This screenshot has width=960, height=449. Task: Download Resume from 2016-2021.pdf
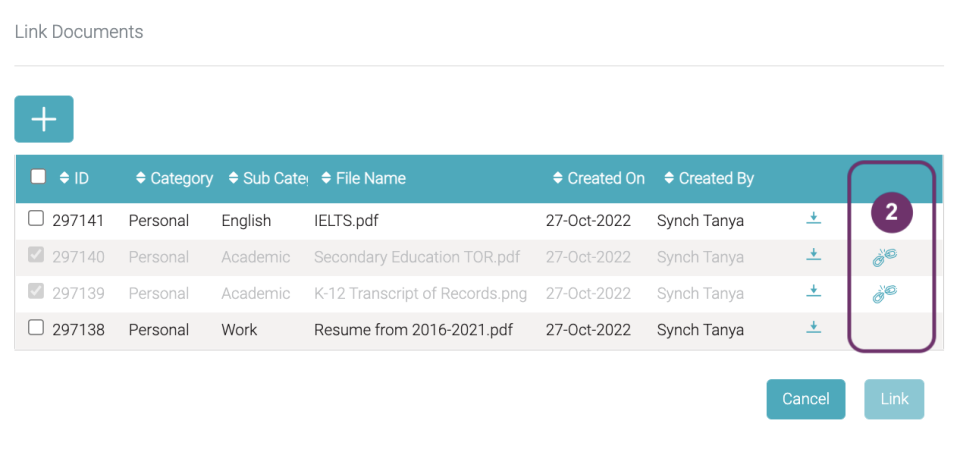click(813, 327)
